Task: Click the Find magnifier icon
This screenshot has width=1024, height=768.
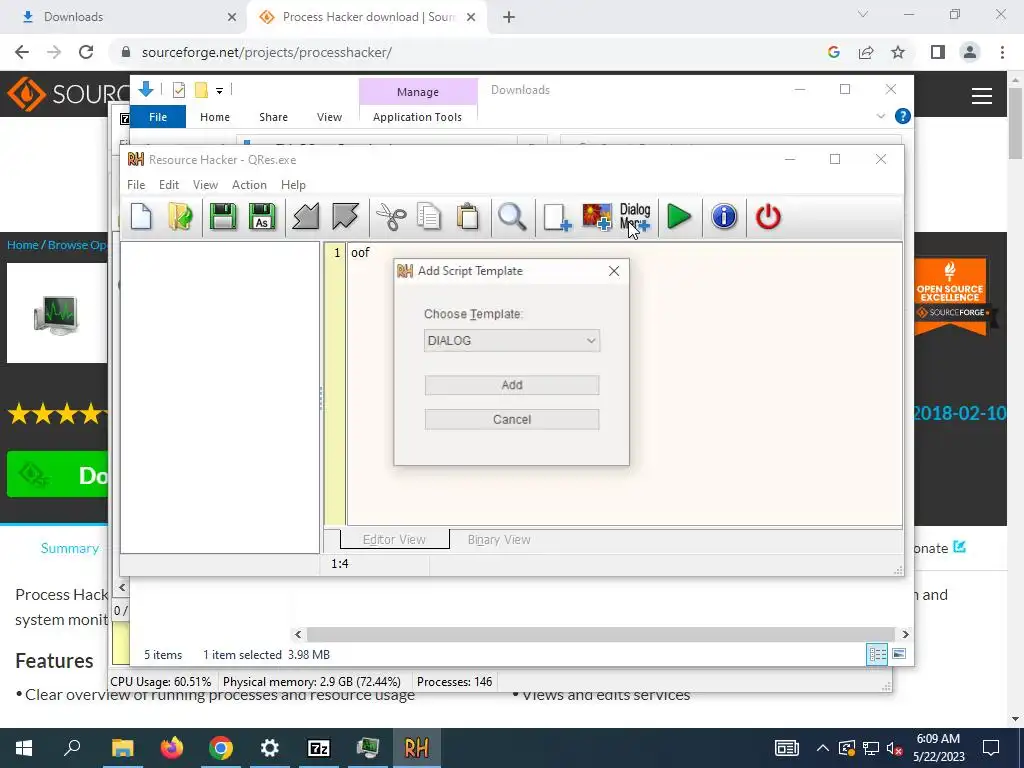Action: (x=512, y=217)
